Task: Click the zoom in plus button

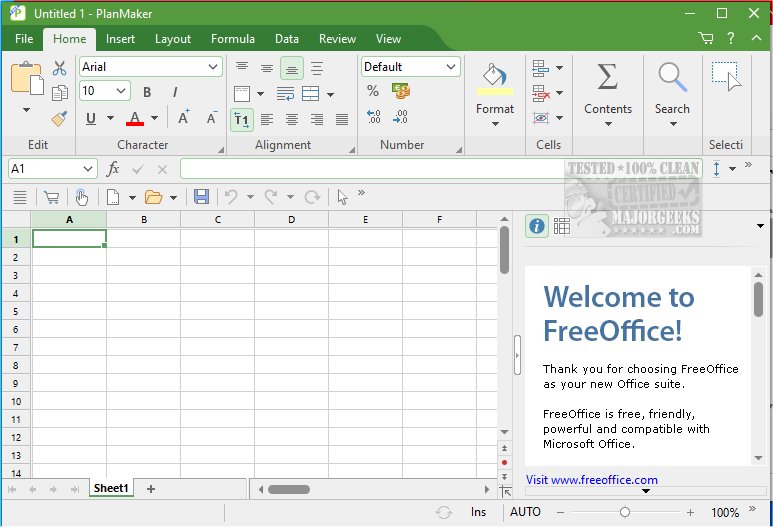Action: (690, 513)
